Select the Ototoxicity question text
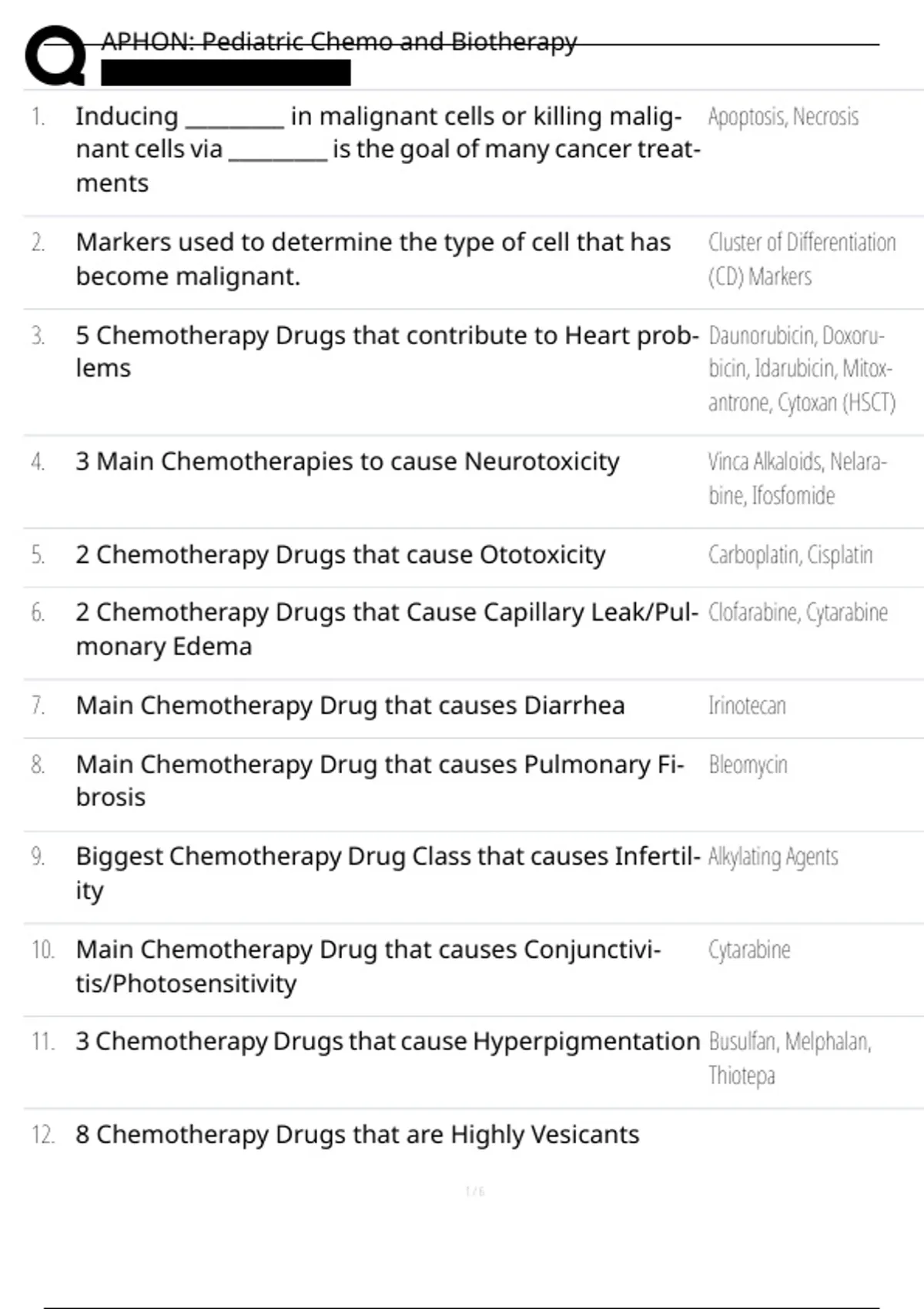 point(340,554)
